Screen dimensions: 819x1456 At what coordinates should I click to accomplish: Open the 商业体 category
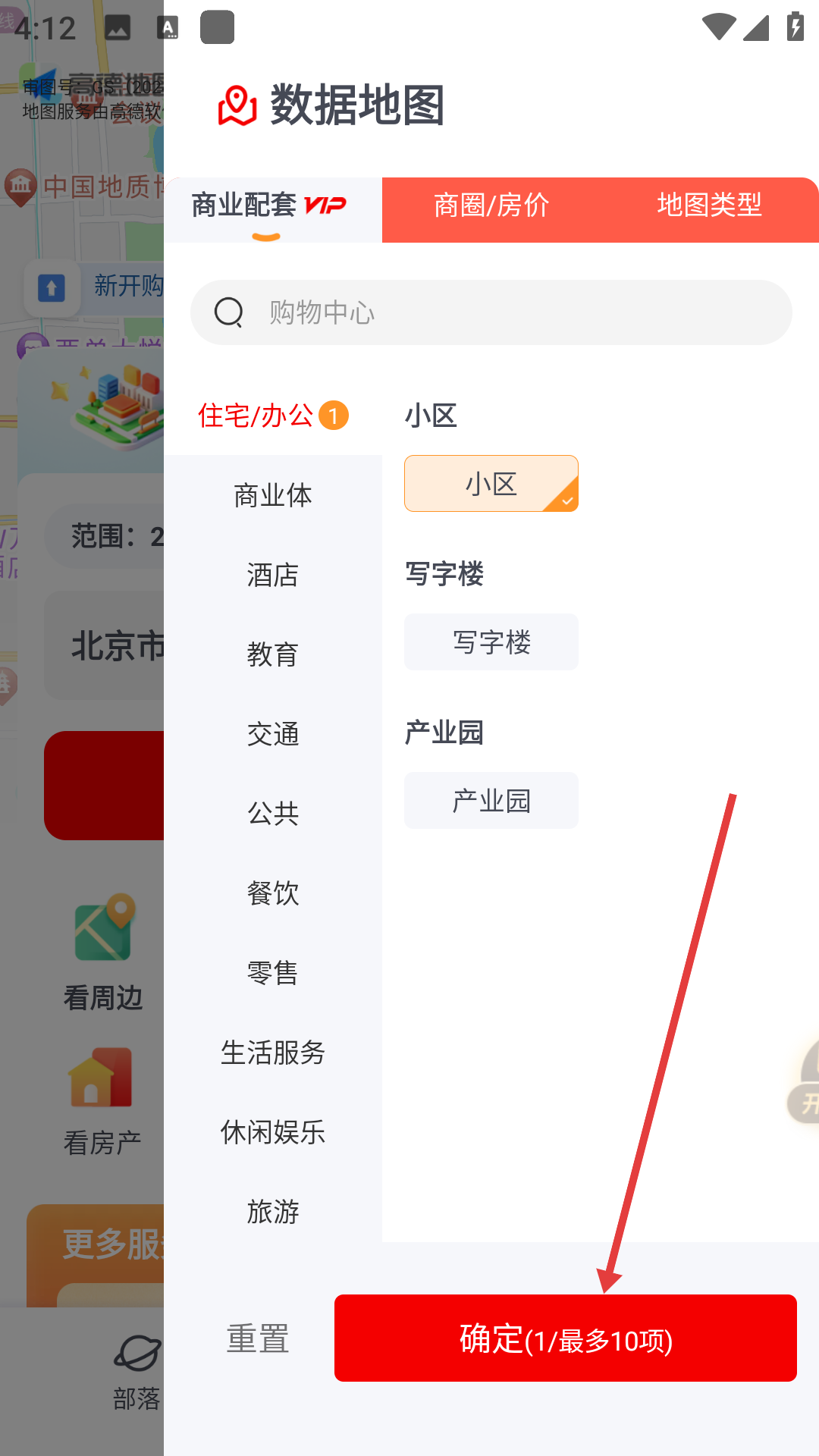click(x=273, y=495)
